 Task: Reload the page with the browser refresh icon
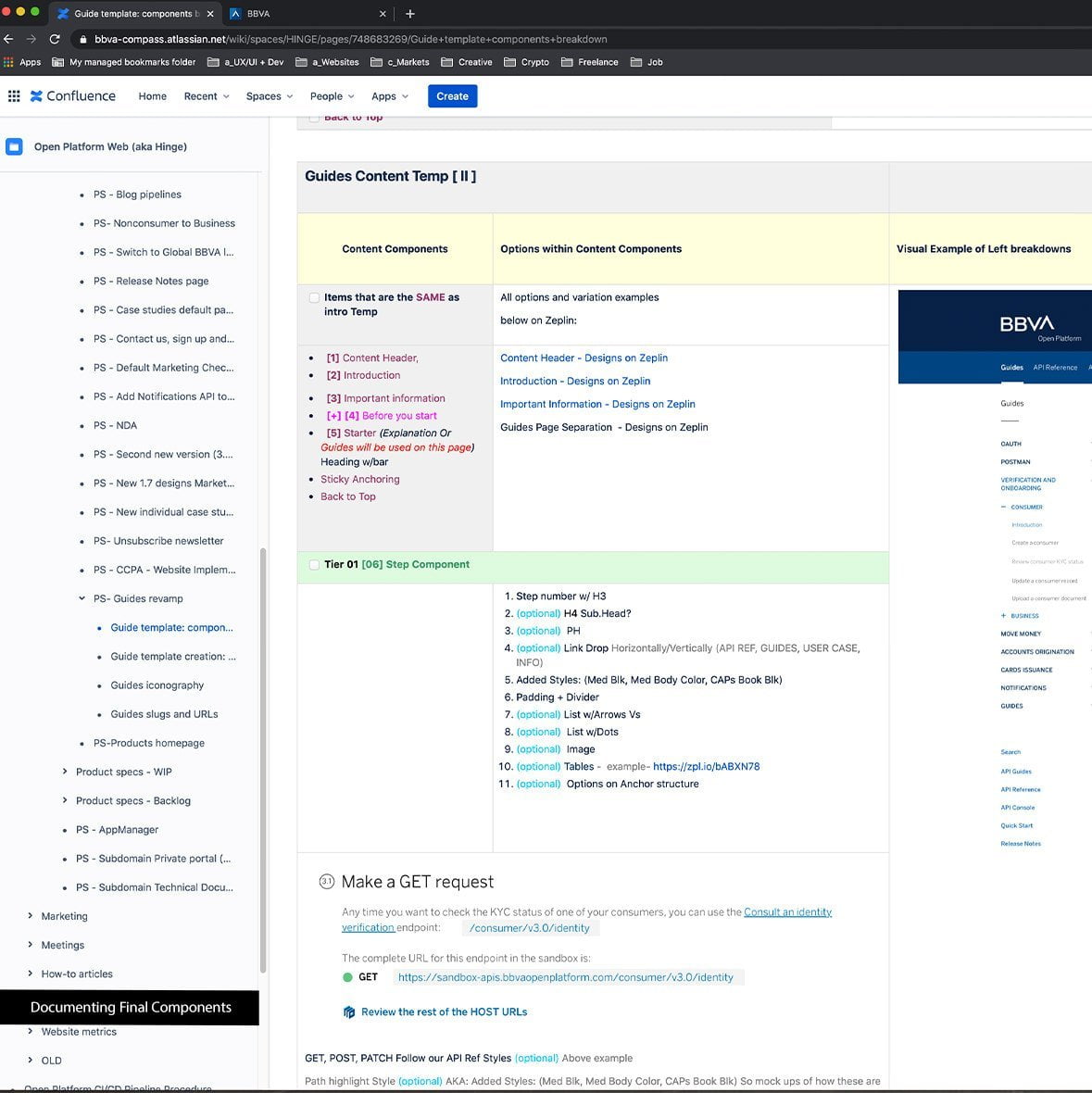click(55, 39)
